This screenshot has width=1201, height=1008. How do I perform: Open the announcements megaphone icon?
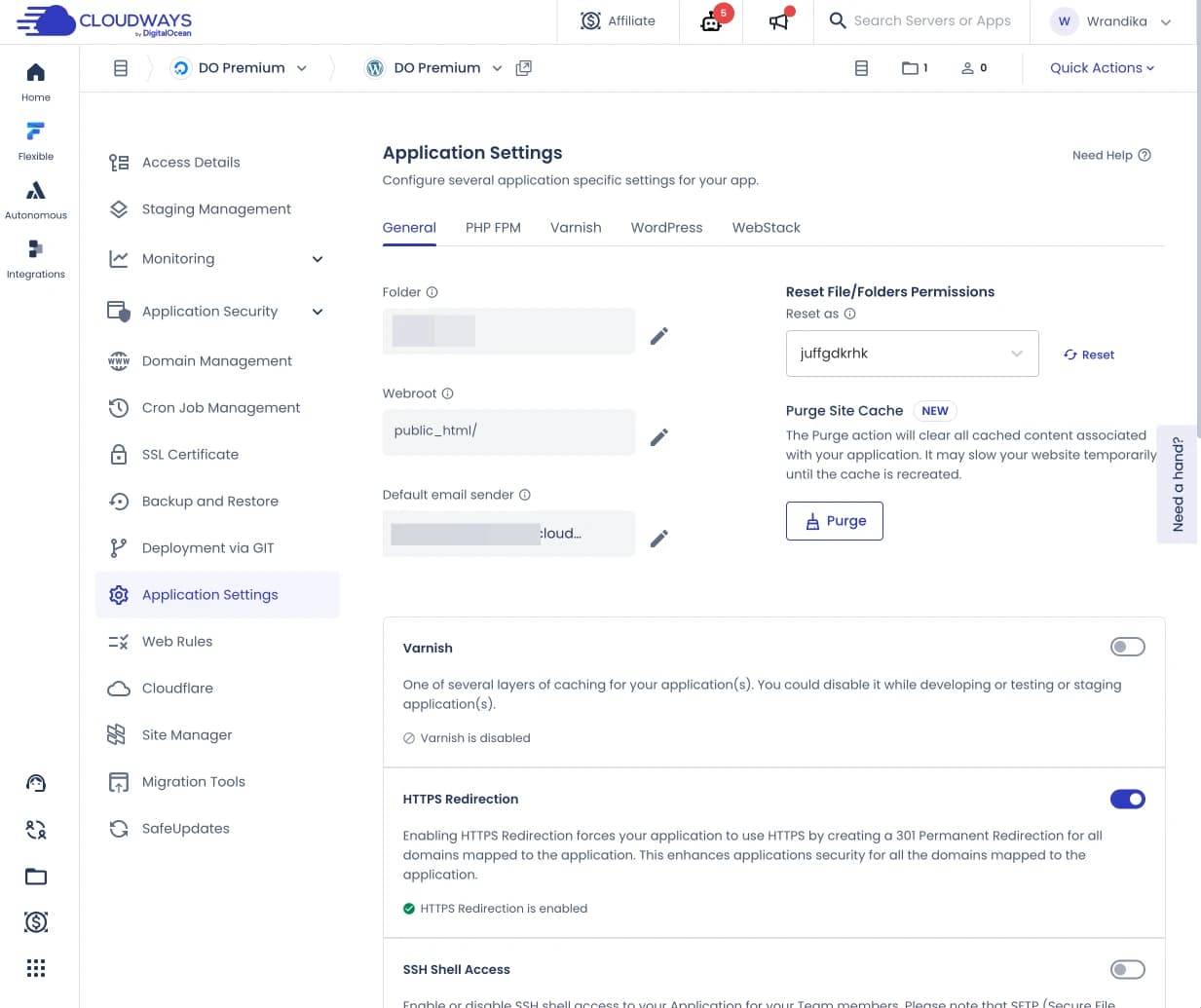[x=778, y=20]
